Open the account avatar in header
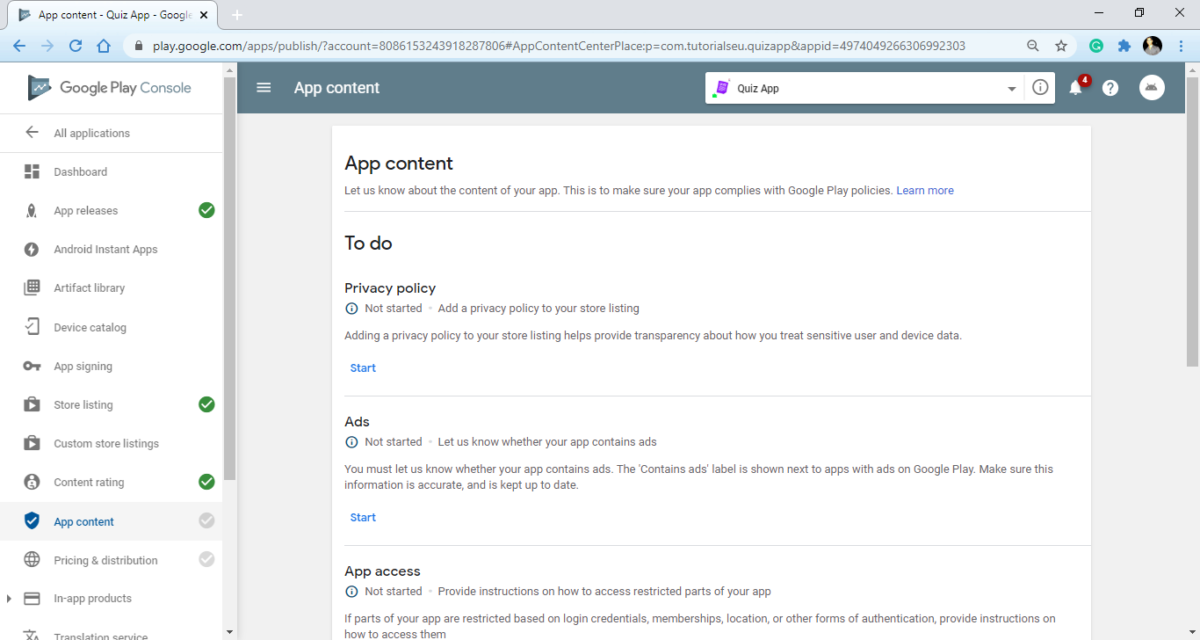Screen dimensions: 1200x640 [x=1152, y=88]
